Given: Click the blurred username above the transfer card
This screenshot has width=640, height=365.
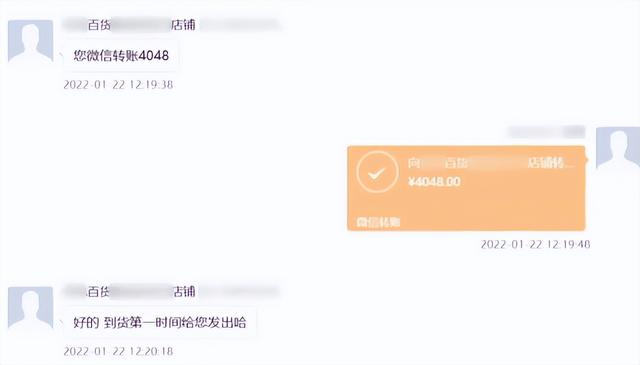Looking at the screenshot, I should tap(547, 132).
